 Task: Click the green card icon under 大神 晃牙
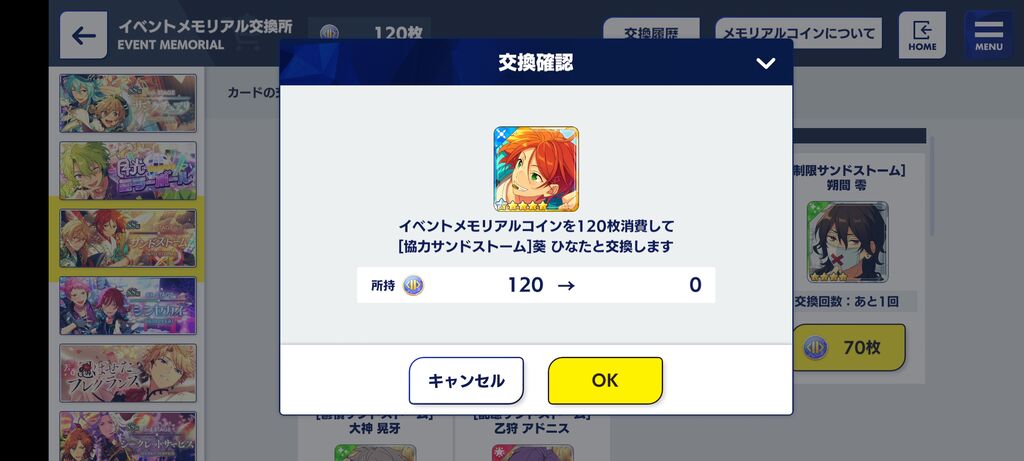375,453
